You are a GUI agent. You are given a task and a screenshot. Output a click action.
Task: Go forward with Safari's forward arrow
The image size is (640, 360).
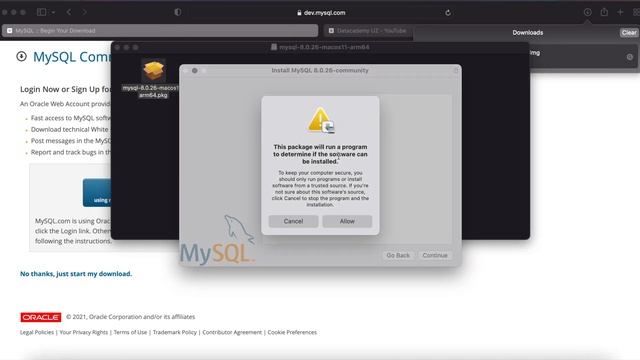click(x=84, y=12)
